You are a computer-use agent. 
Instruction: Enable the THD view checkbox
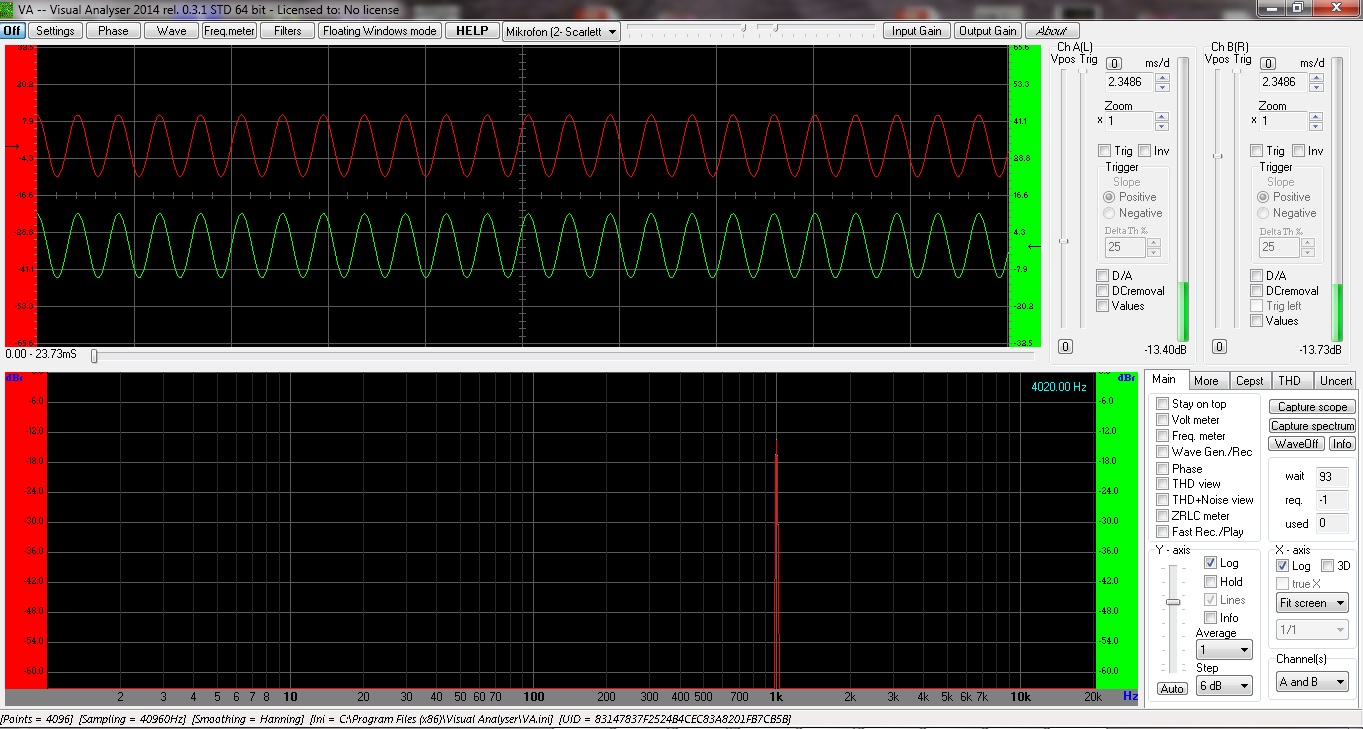pos(1163,484)
